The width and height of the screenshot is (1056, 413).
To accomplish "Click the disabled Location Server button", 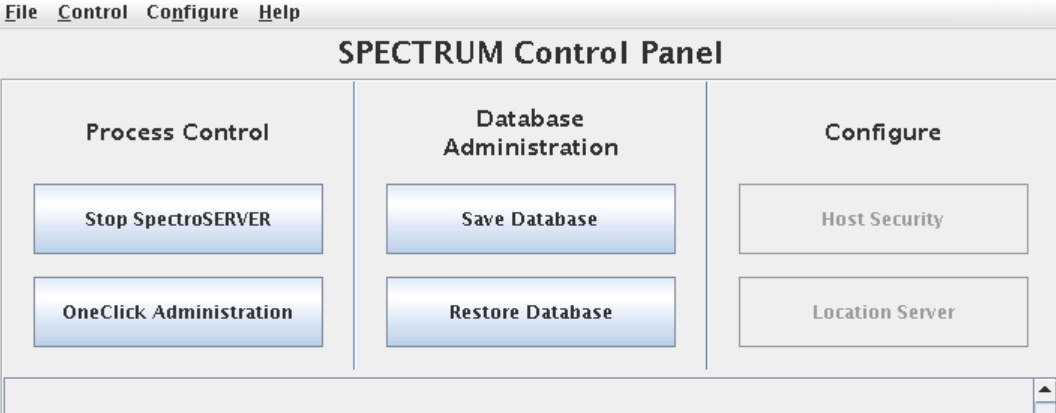I will tap(883, 312).
